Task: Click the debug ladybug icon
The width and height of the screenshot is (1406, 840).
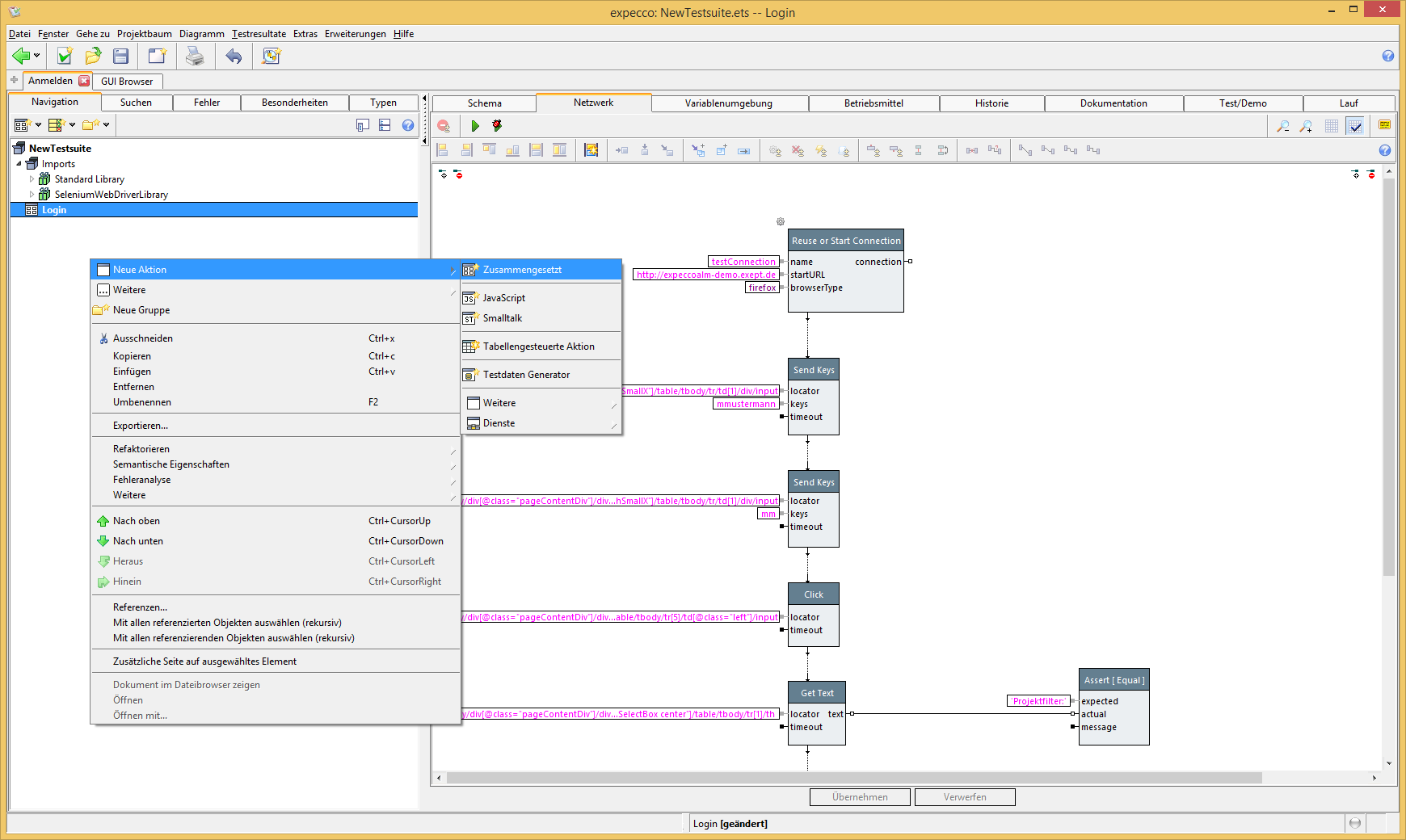Action: click(497, 126)
